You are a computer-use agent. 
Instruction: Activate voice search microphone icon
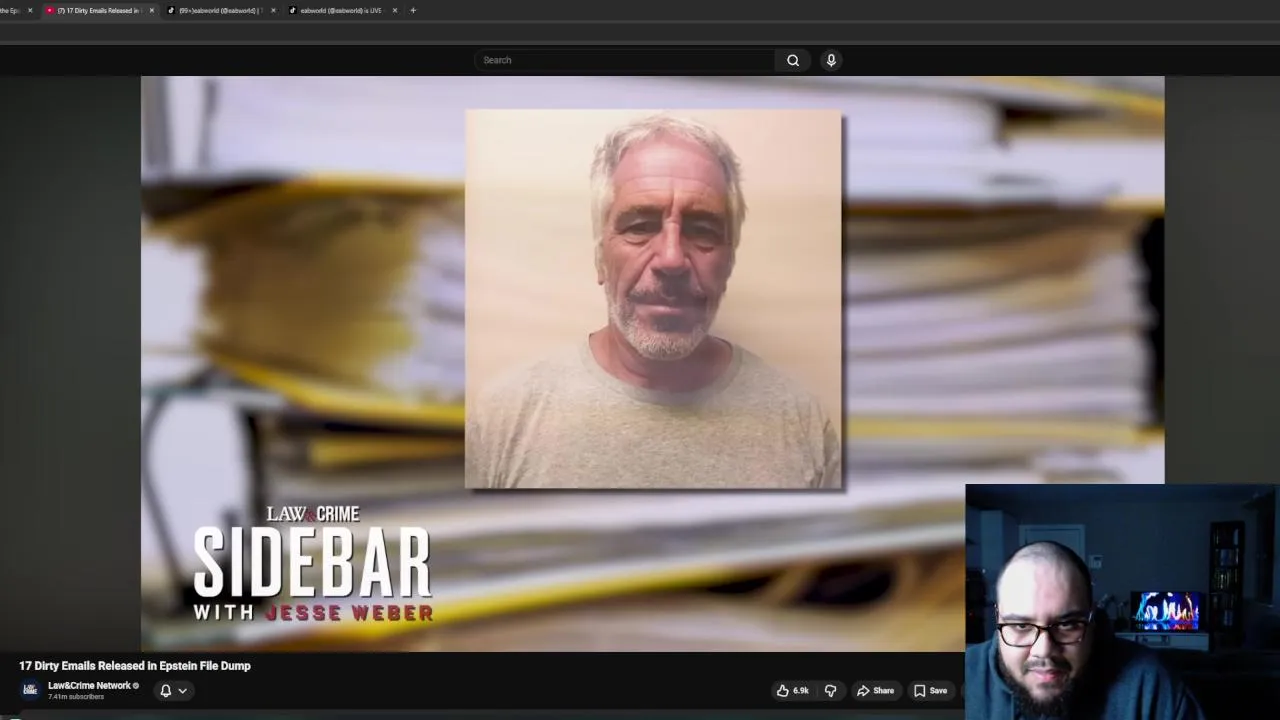pos(831,60)
